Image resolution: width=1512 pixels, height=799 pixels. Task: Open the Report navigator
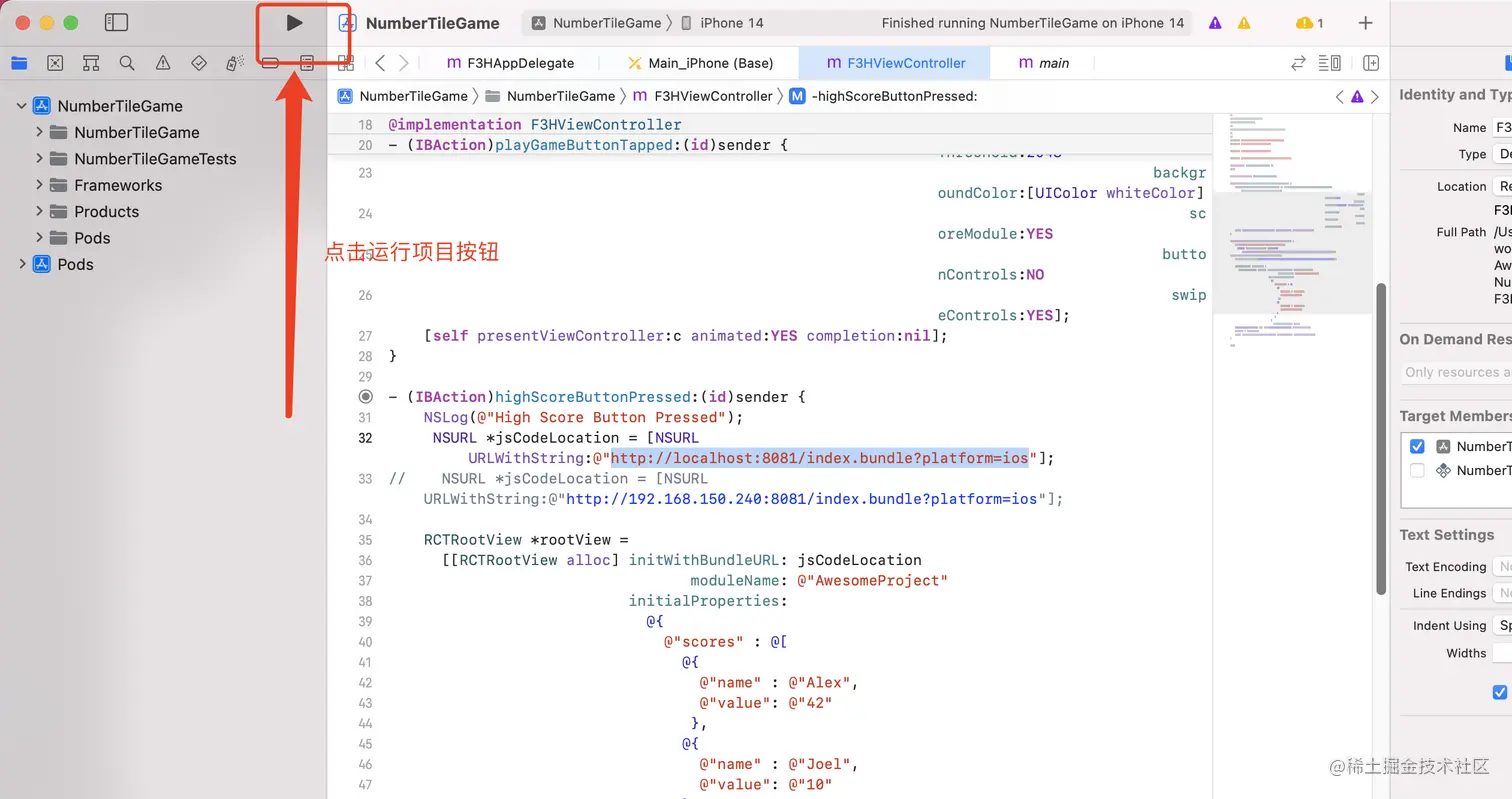307,63
